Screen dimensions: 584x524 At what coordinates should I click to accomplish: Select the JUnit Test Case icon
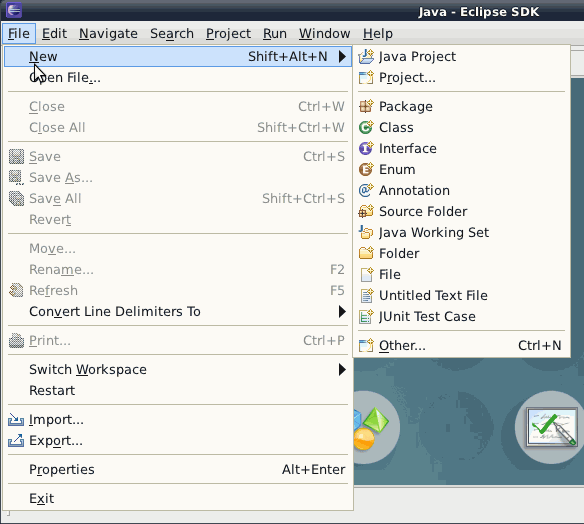tap(366, 317)
